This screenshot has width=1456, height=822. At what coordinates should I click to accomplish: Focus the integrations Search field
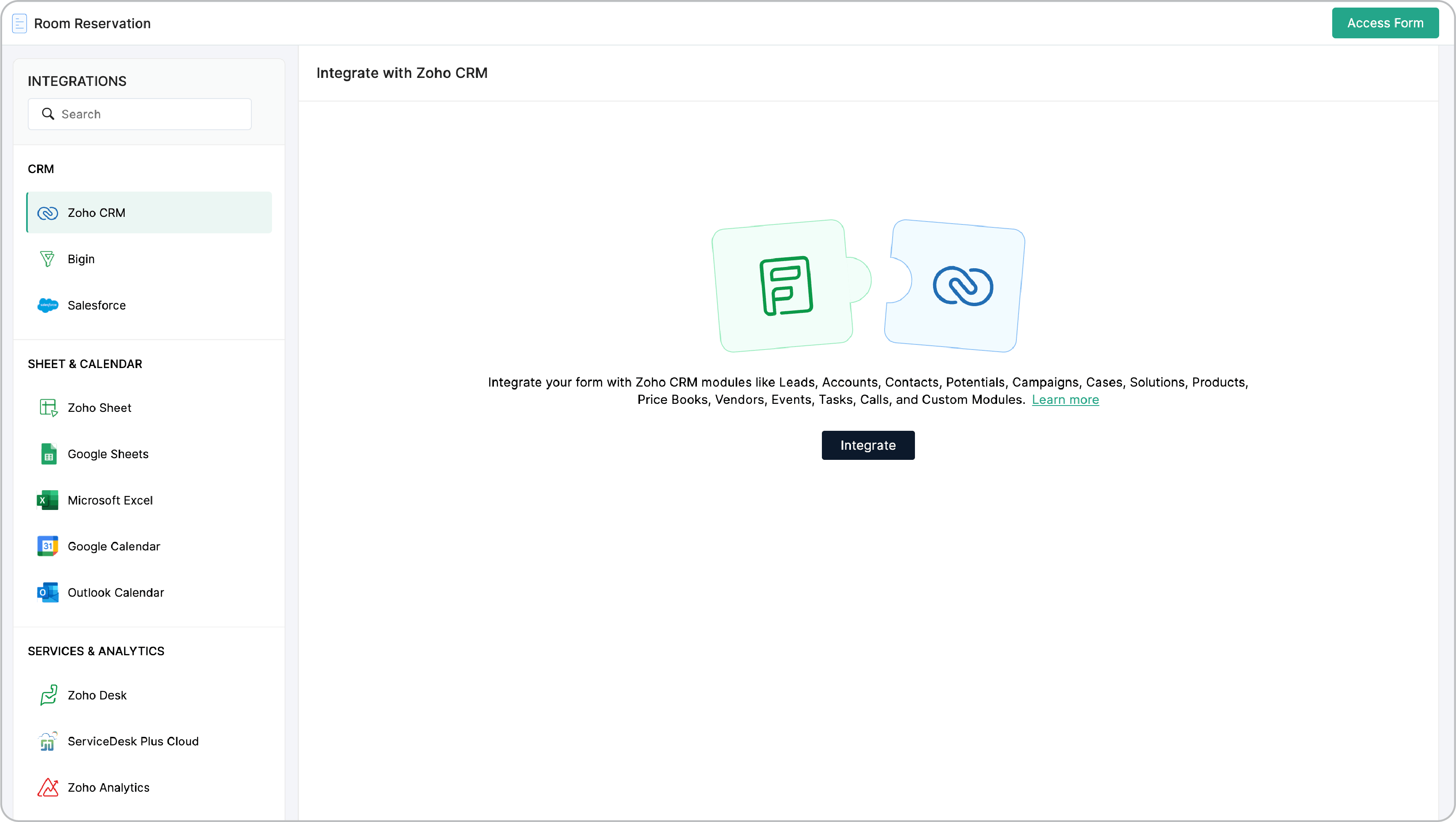click(152, 114)
